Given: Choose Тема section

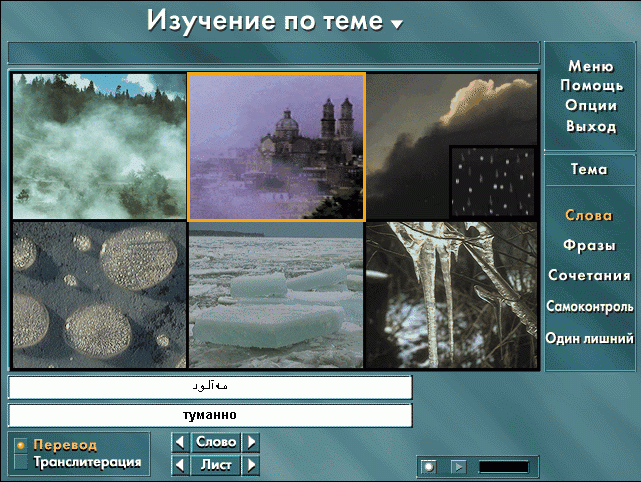Looking at the screenshot, I should pyautogui.click(x=589, y=169).
